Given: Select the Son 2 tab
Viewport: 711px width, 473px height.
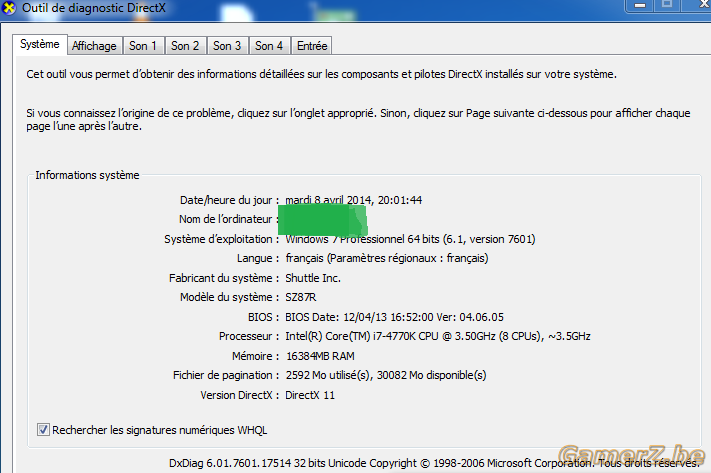Looking at the screenshot, I should click(x=185, y=46).
